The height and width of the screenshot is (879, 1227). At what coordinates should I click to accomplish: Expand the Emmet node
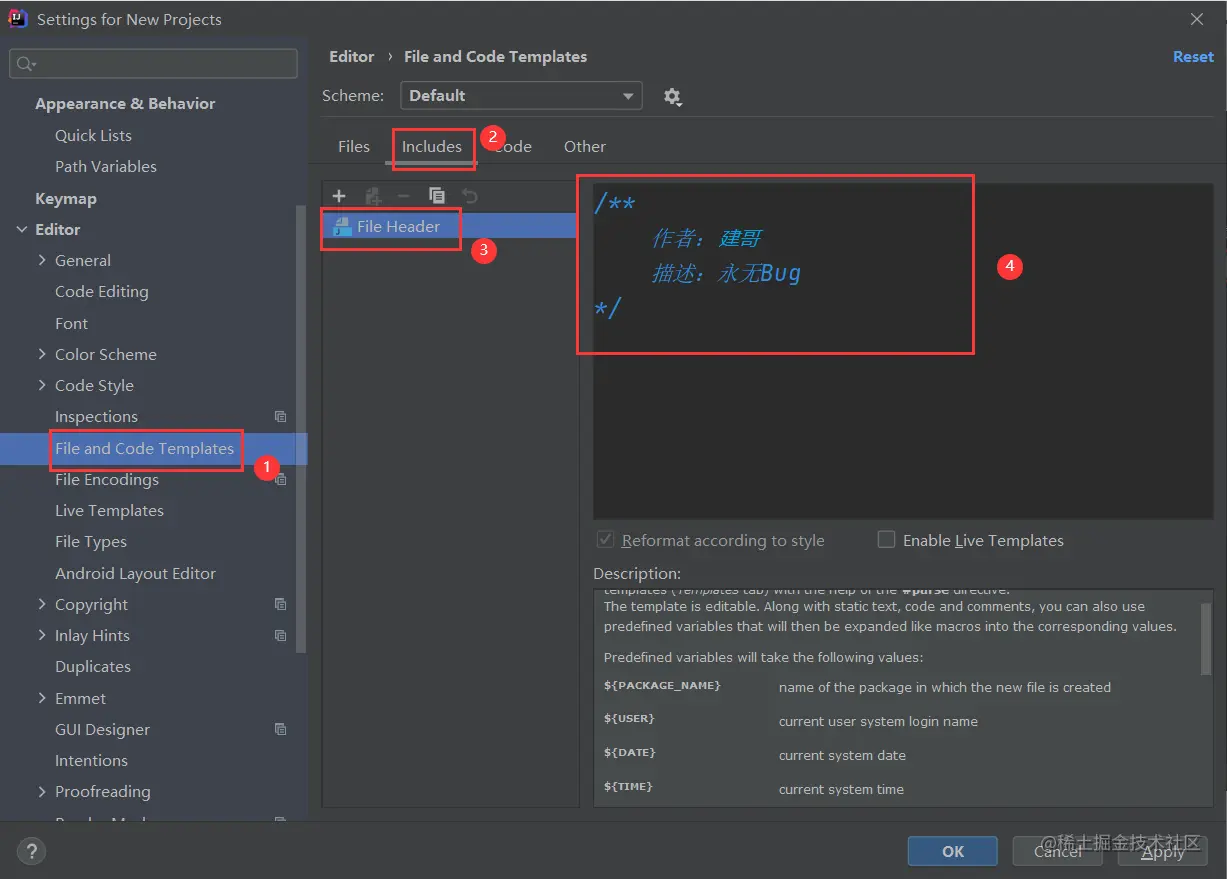point(42,699)
